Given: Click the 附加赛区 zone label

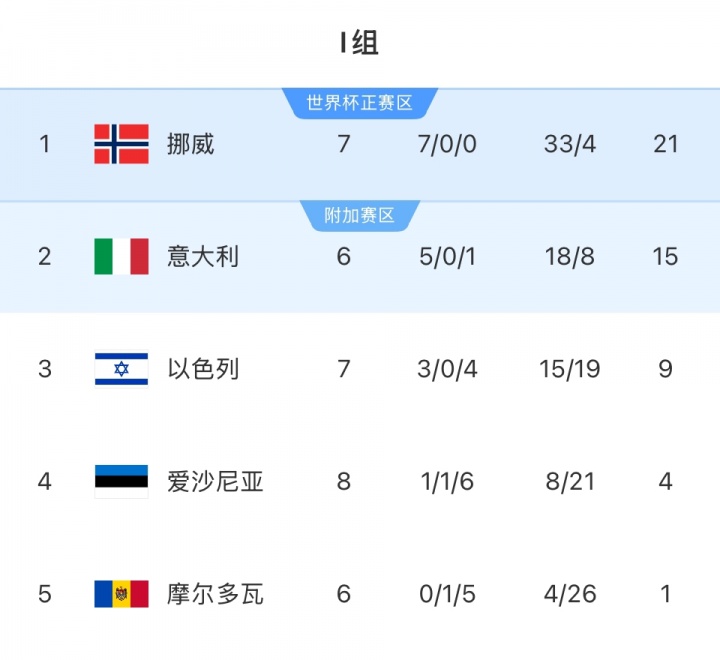Looking at the screenshot, I should click(360, 215).
